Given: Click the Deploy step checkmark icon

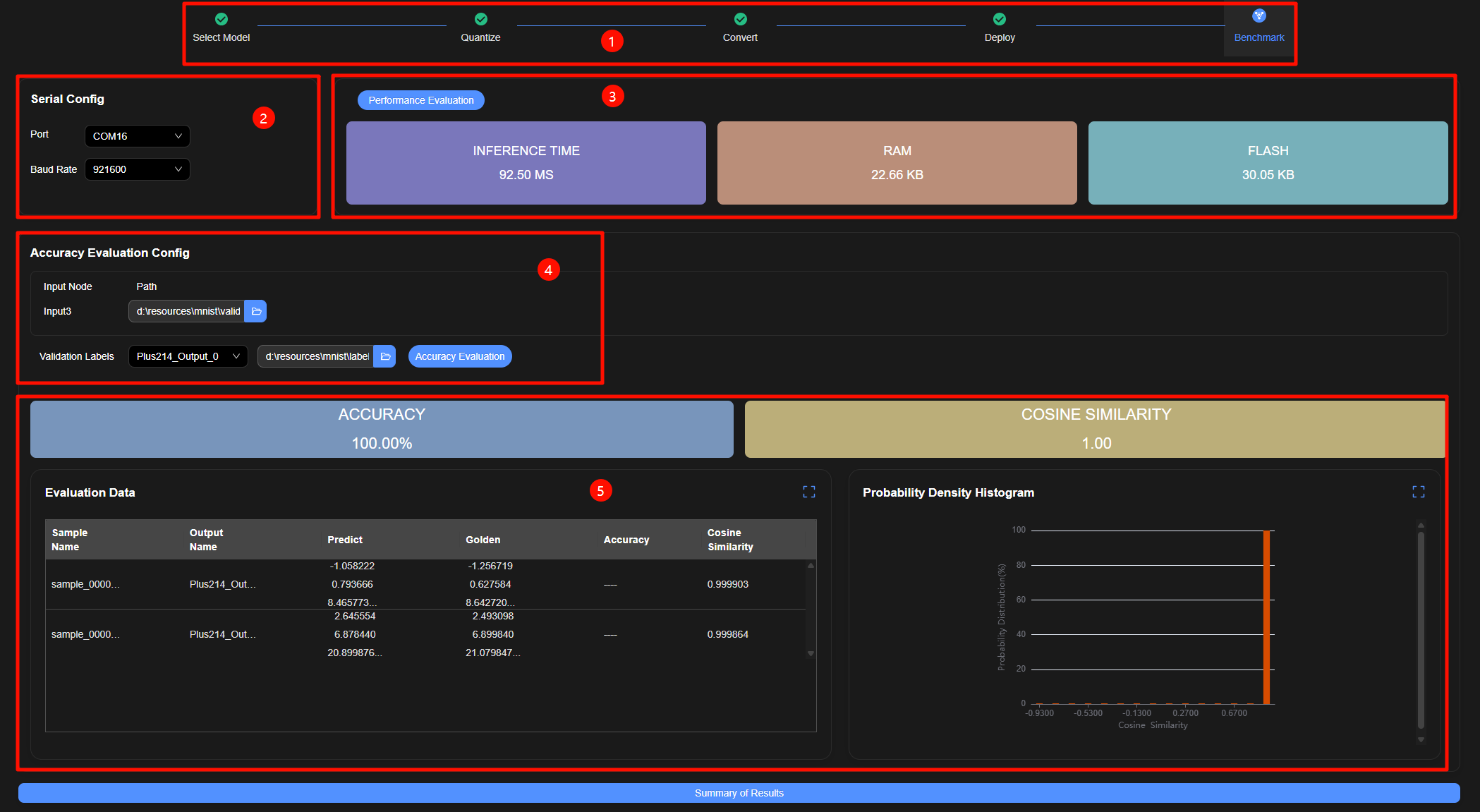Looking at the screenshot, I should pyautogui.click(x=1000, y=19).
